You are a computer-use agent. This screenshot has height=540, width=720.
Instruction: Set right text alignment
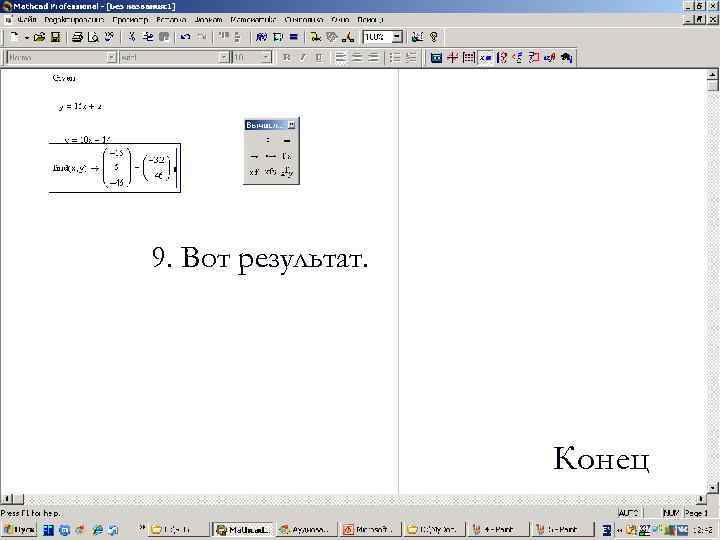pyautogui.click(x=373, y=57)
